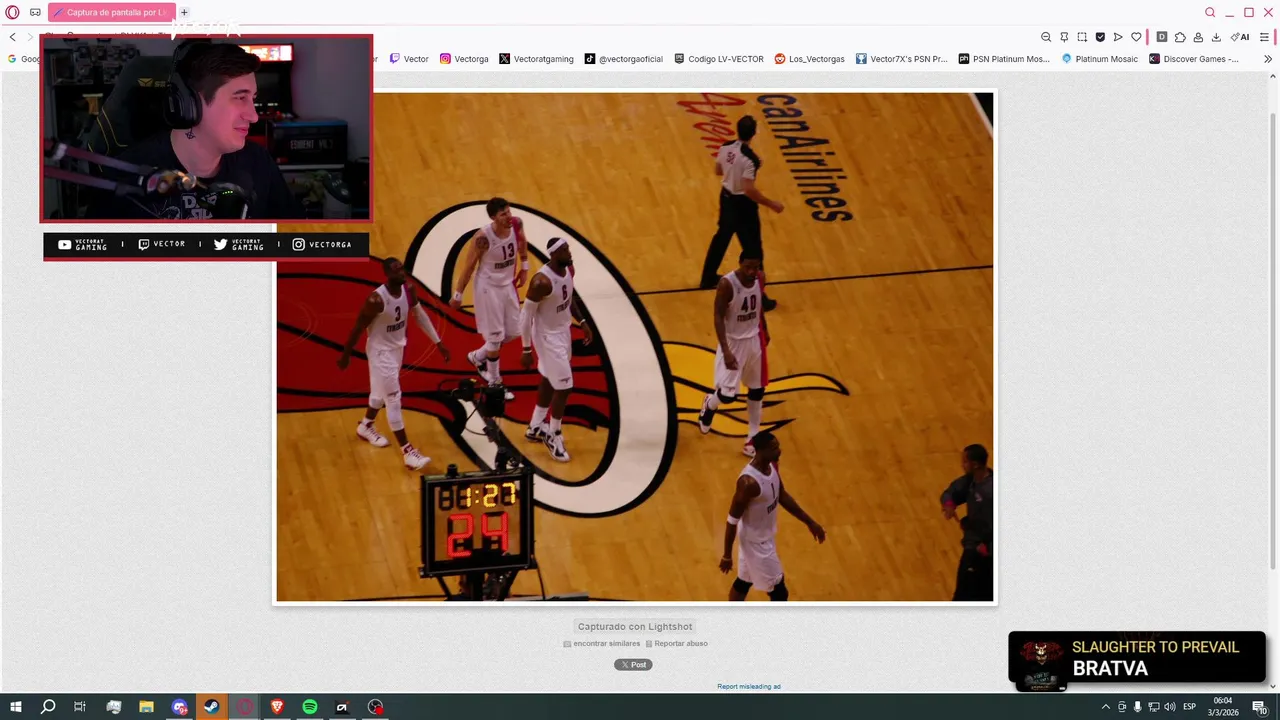Click the Reportar abuso link
The width and height of the screenshot is (1280, 720).
point(677,644)
